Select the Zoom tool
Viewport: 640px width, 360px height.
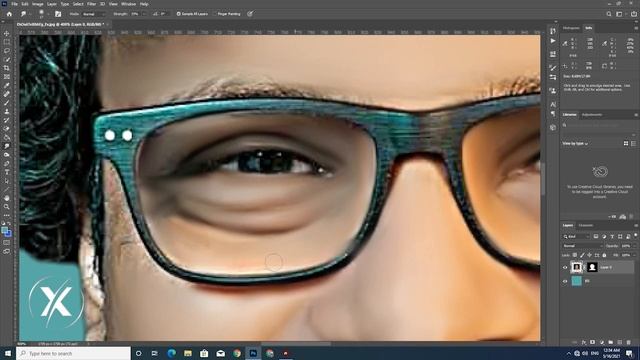click(x=7, y=207)
